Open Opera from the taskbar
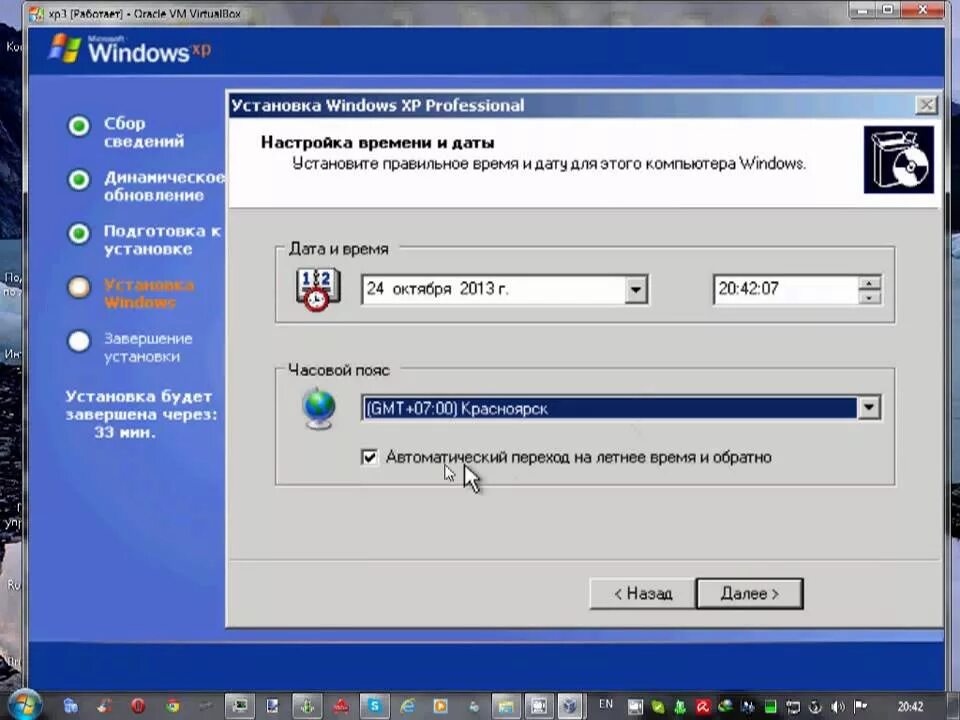960x720 pixels. click(x=138, y=706)
